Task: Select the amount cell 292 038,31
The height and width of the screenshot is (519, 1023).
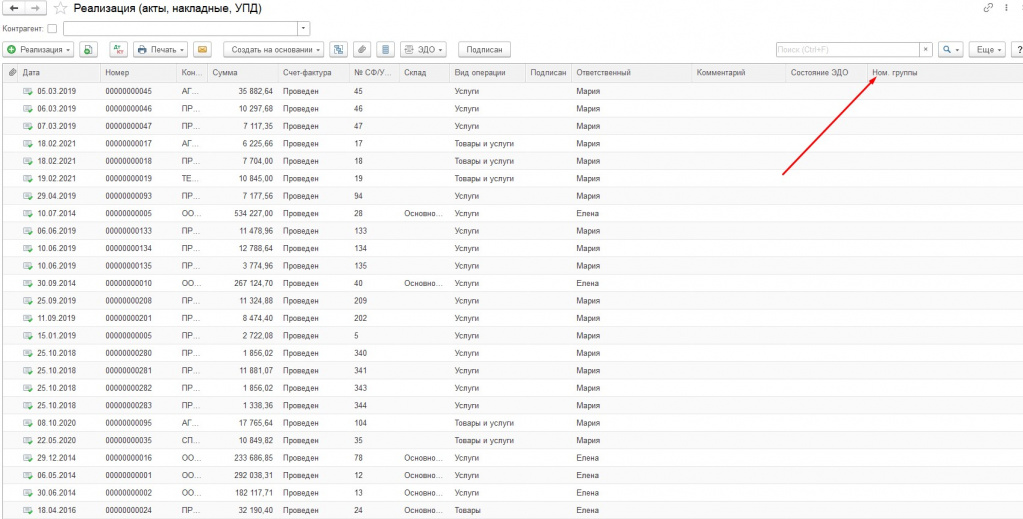Action: coord(253,475)
